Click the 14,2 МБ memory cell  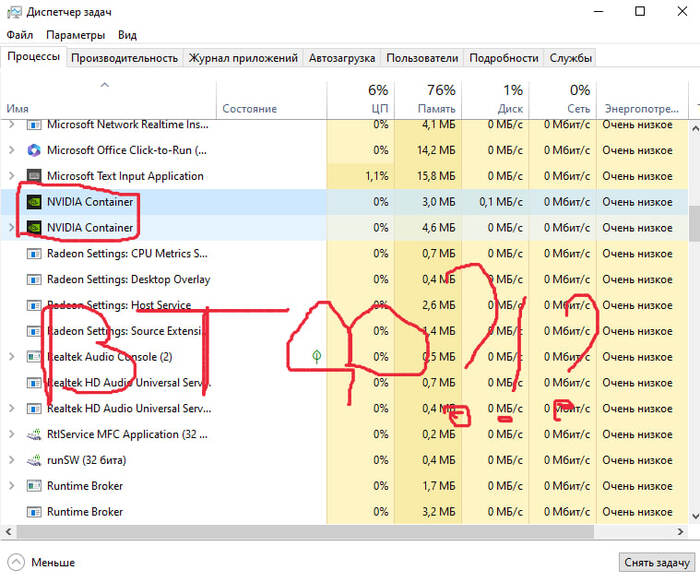point(428,150)
